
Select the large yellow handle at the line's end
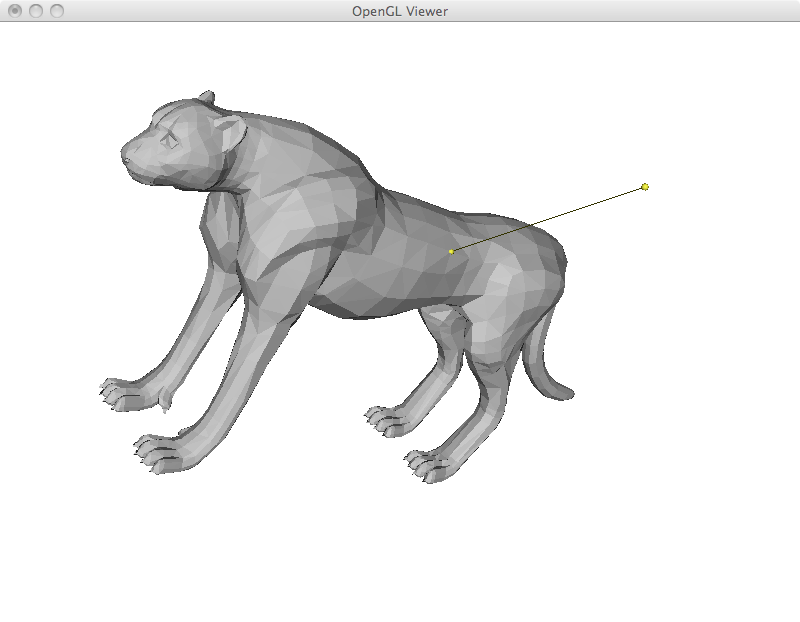(x=645, y=187)
